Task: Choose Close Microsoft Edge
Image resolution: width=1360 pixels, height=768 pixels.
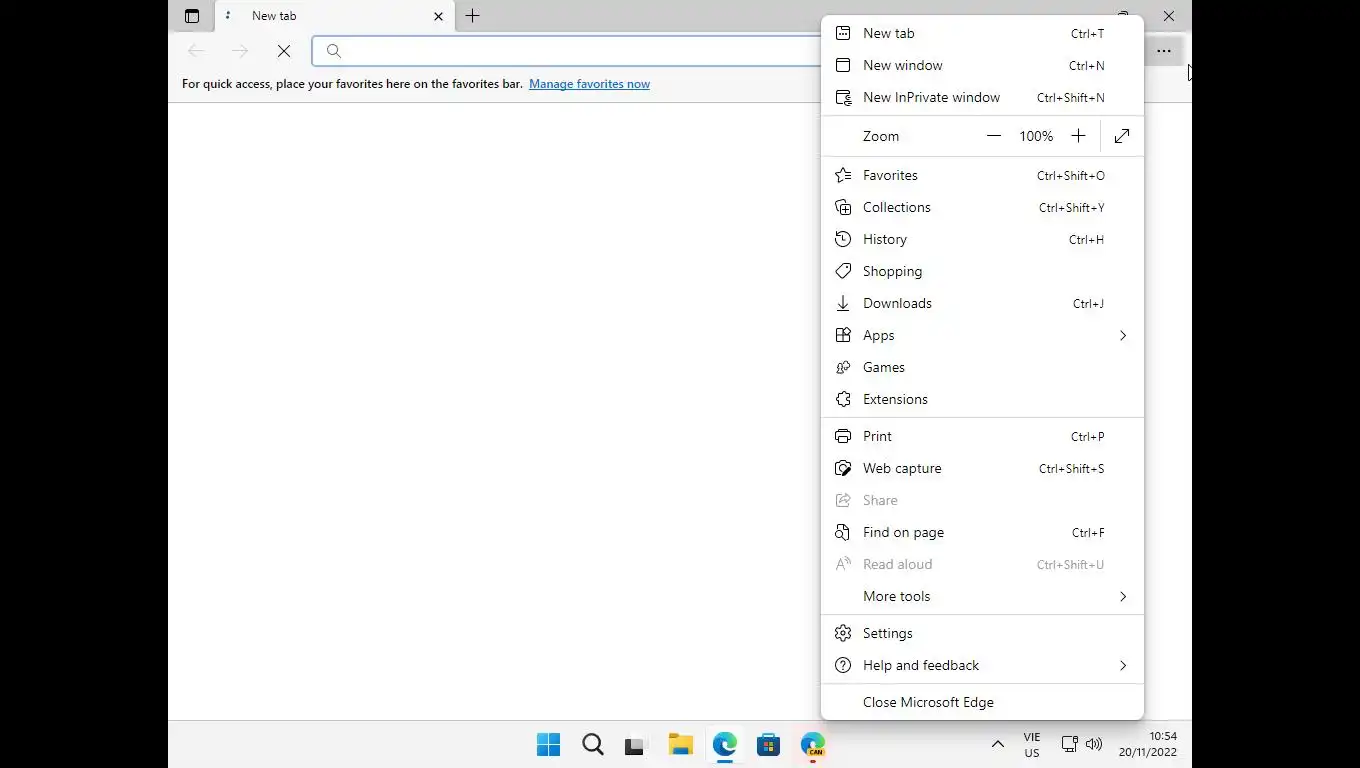Action: click(x=982, y=702)
